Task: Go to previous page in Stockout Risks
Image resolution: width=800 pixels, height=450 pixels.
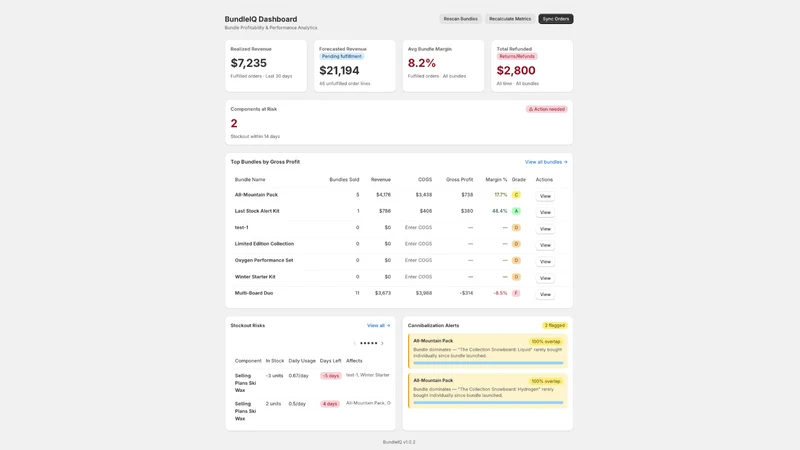Action: coord(355,343)
